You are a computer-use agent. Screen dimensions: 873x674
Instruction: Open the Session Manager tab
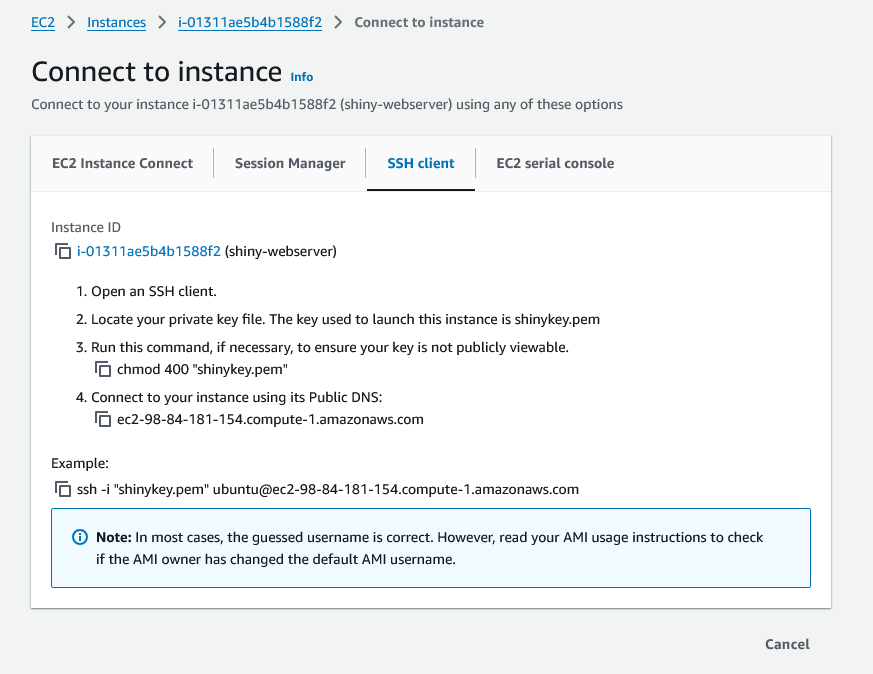tap(289, 163)
